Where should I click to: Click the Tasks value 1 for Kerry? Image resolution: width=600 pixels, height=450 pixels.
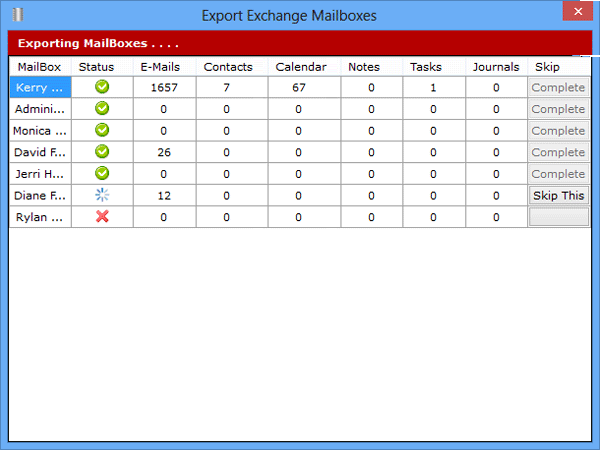pyautogui.click(x=433, y=88)
